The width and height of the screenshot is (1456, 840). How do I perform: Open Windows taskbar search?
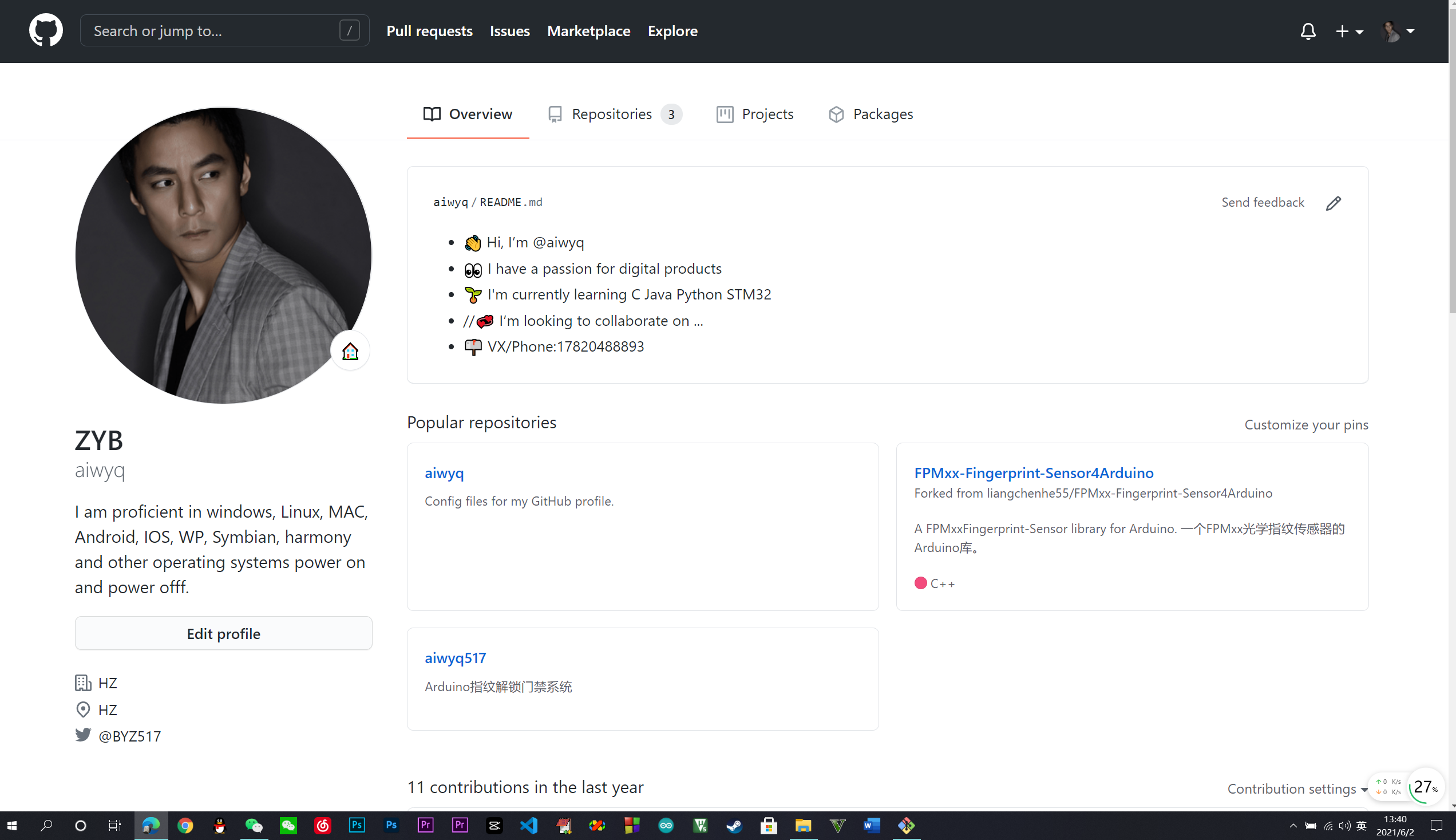click(47, 826)
